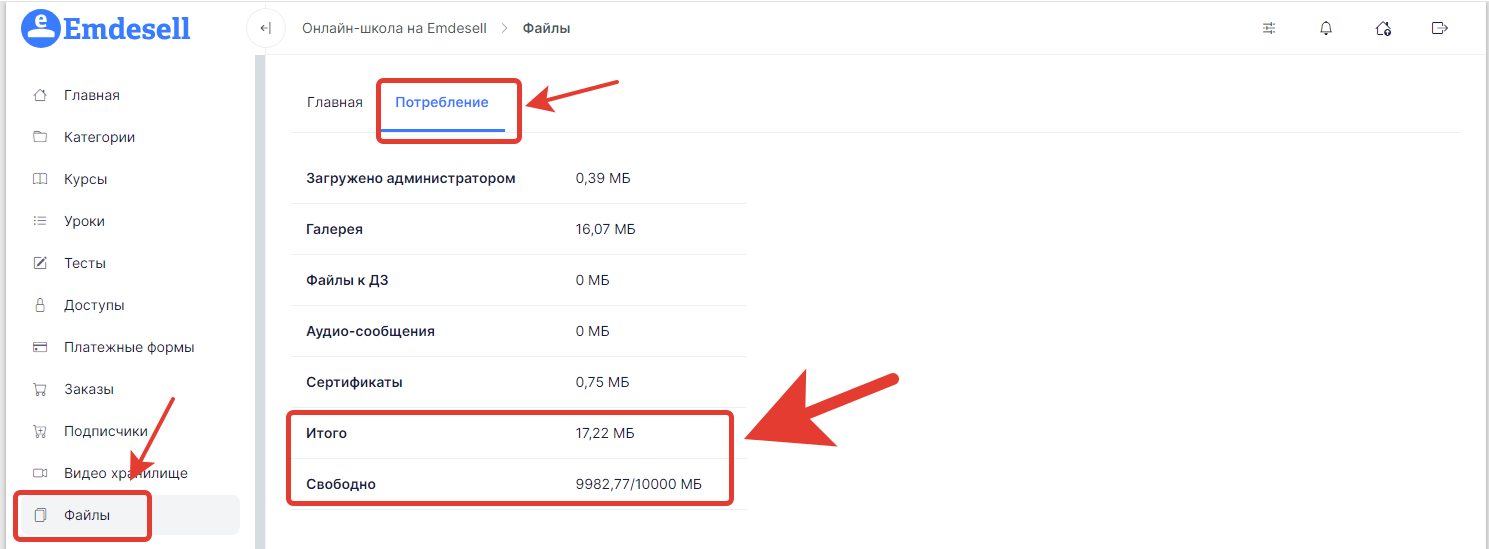Click the Сертификаты label
Screen dimensions: 1489x549
[x=354, y=382]
